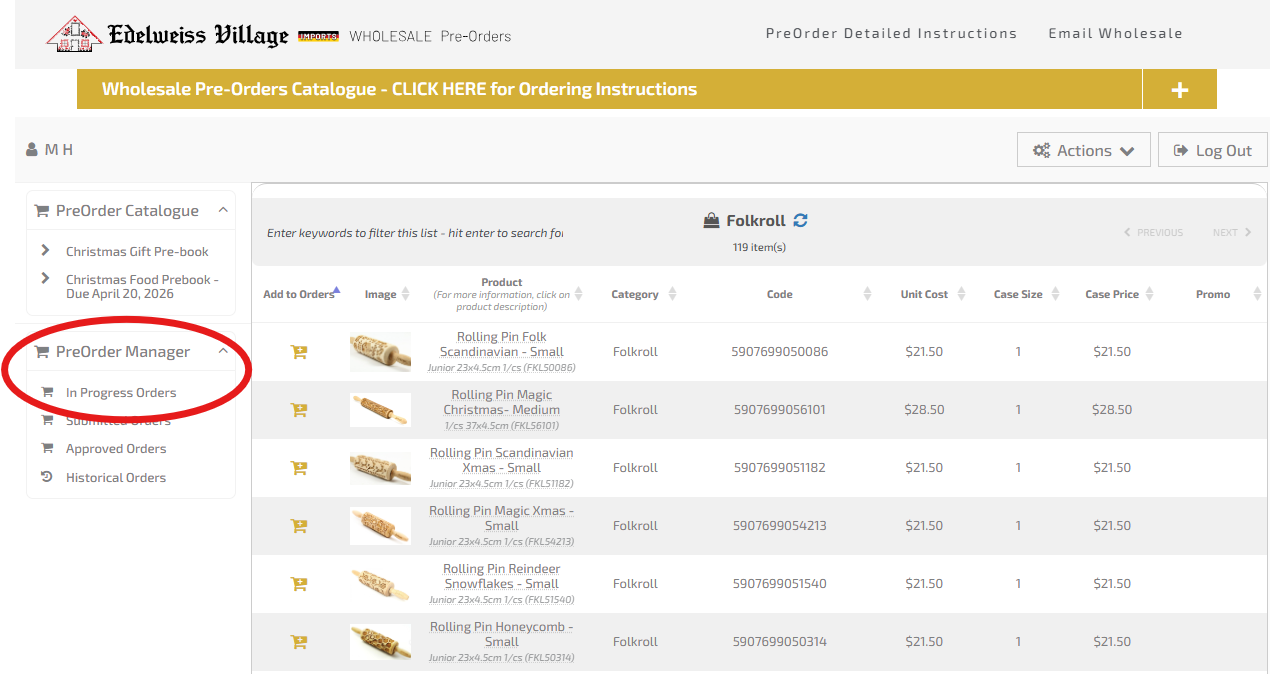Viewport: 1270px width, 674px height.
Task: Add Rolling Pin Honeycomb Small to order
Action: coord(298,642)
